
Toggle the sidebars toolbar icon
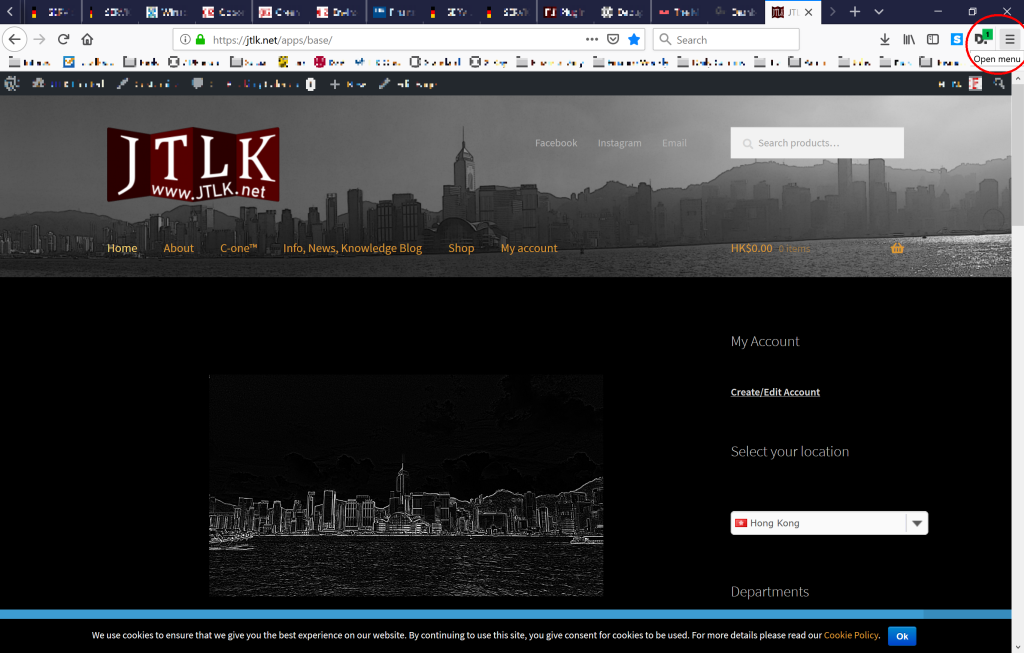tap(933, 40)
